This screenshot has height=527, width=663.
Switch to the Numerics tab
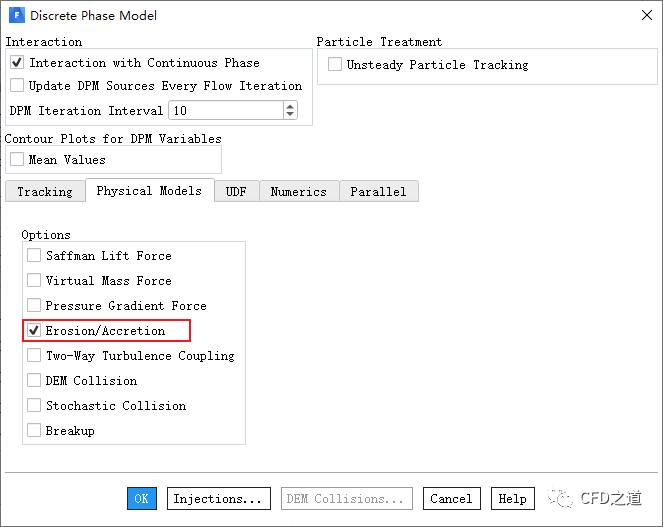[x=299, y=192]
